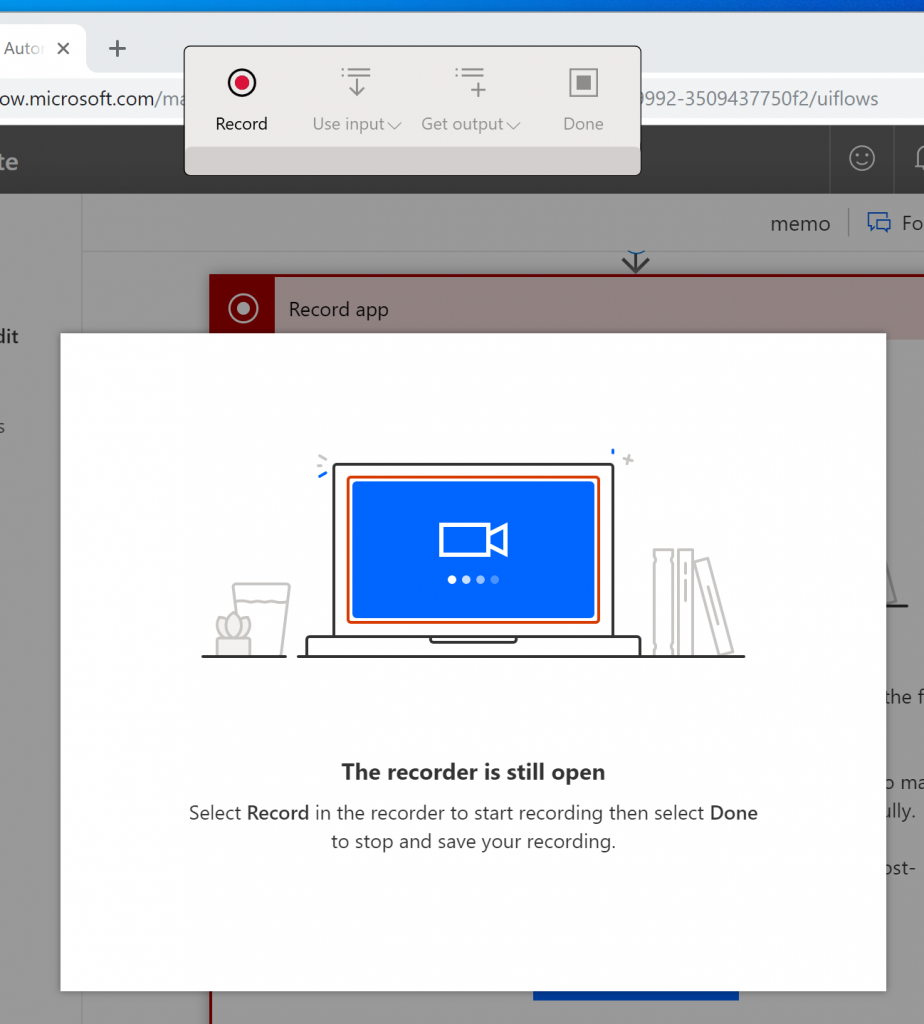Image resolution: width=924 pixels, height=1024 pixels.
Task: Click the memo flow name
Action: (799, 224)
